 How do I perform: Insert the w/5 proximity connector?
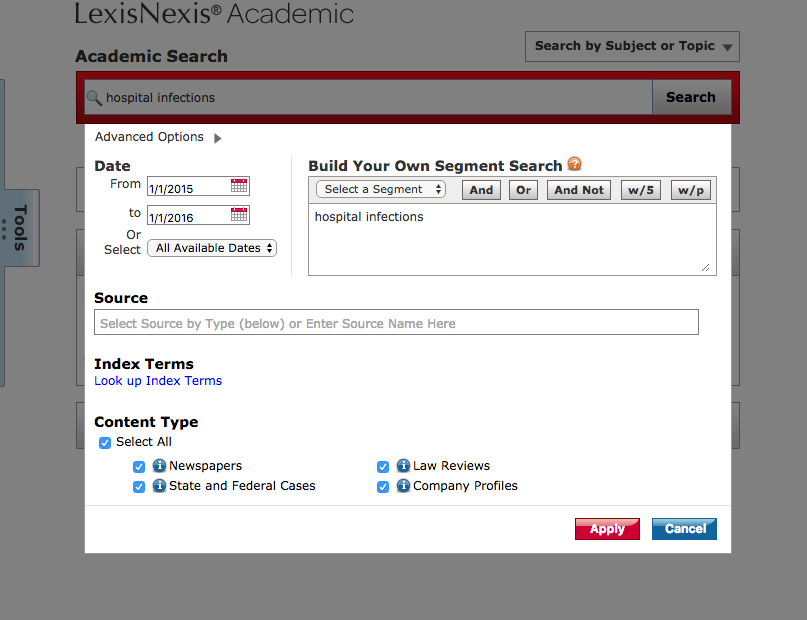click(x=641, y=190)
